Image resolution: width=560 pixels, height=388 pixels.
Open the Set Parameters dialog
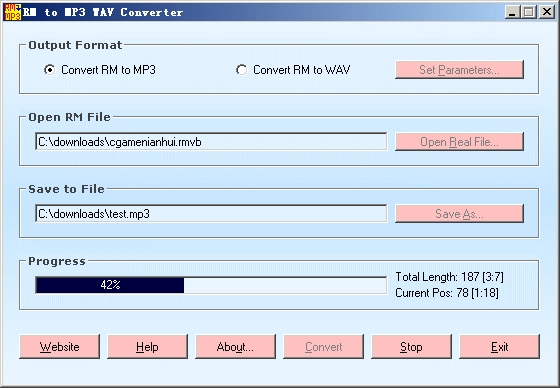[x=459, y=70]
